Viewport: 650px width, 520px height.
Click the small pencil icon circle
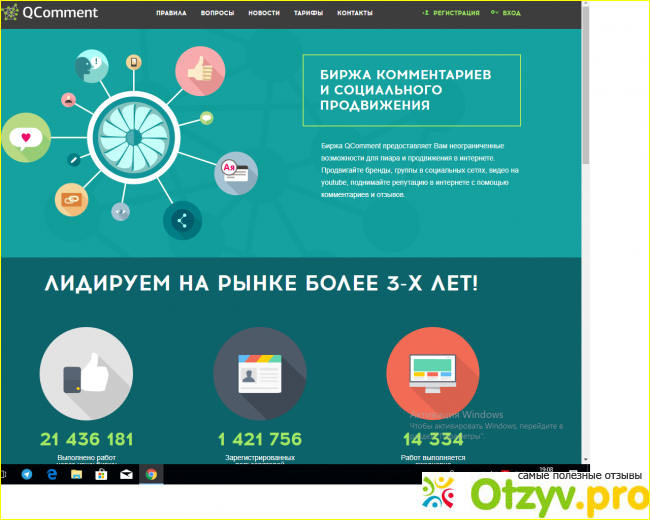(73, 160)
